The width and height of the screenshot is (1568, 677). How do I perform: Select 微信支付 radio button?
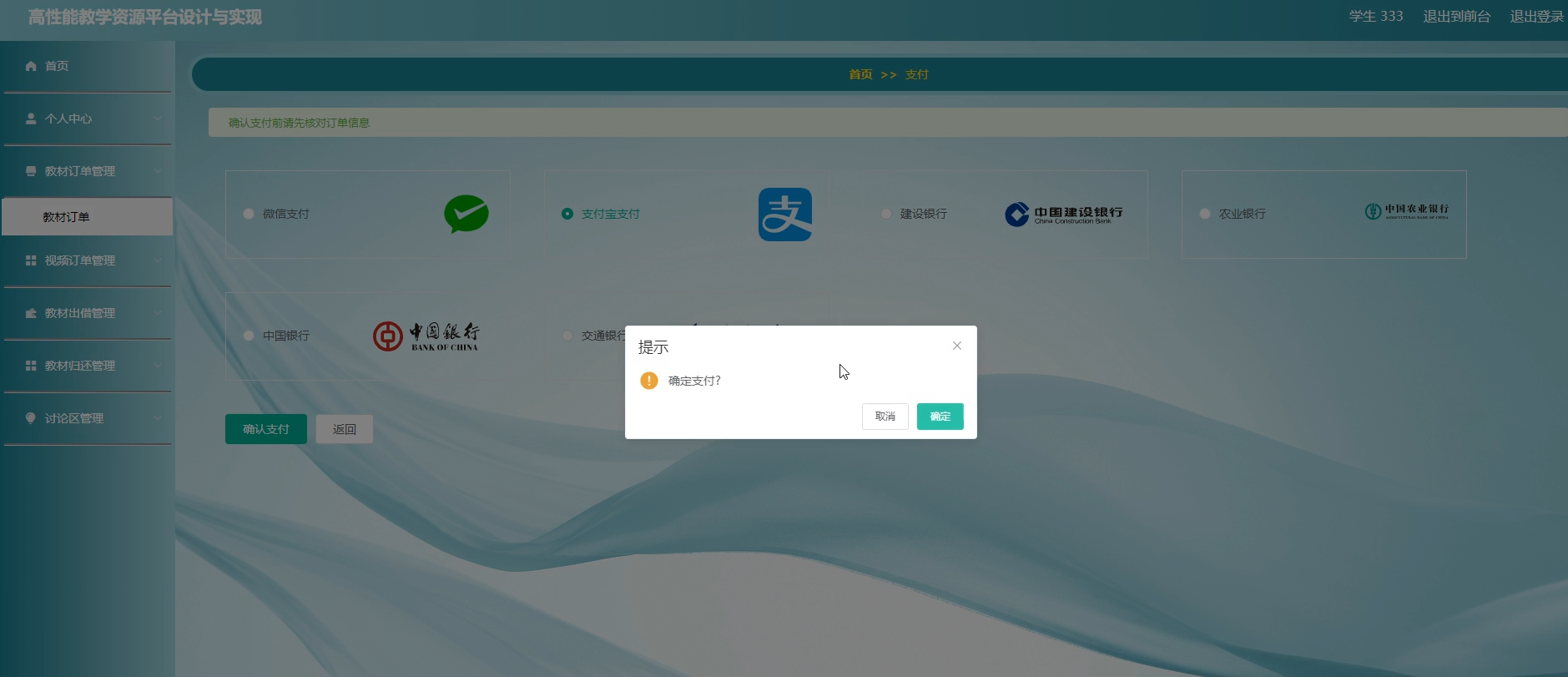pos(249,214)
